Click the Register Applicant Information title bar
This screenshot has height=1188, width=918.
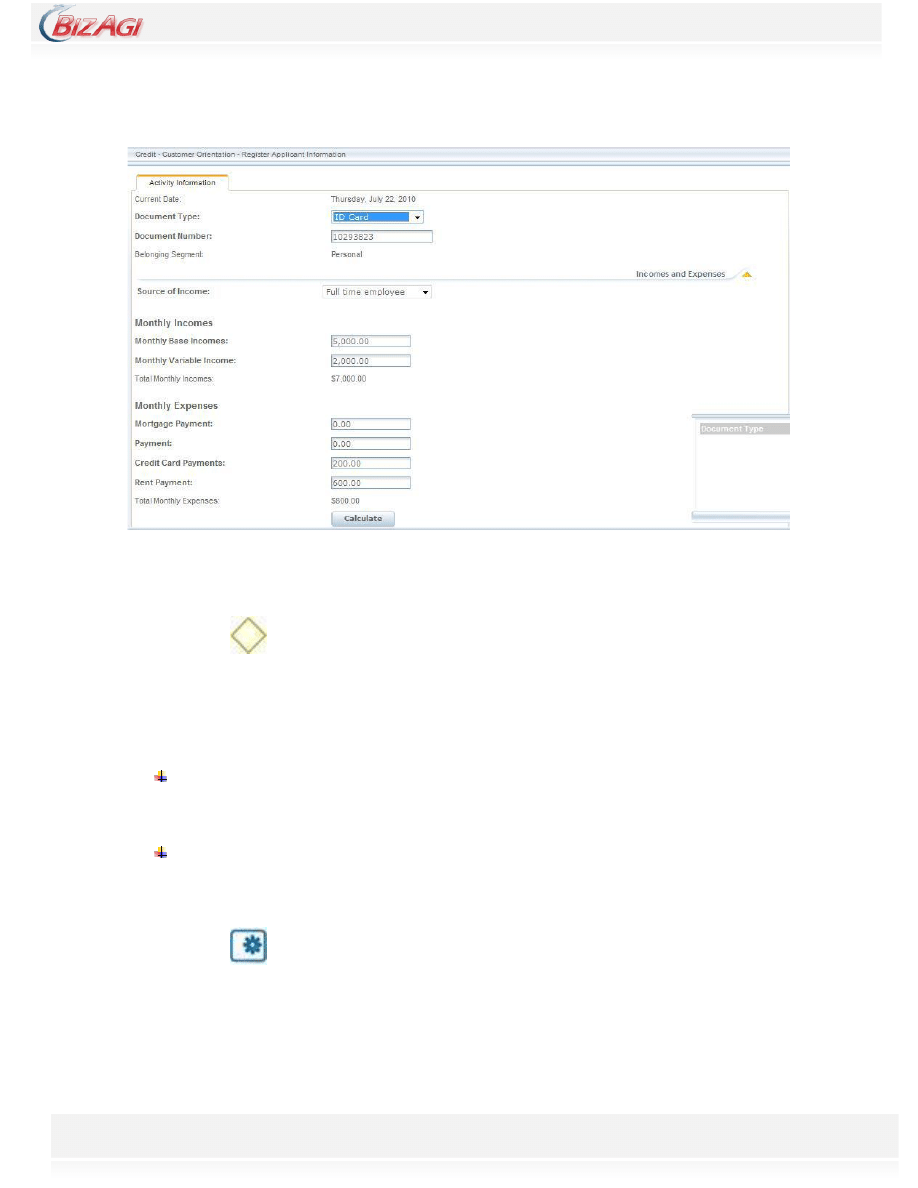click(460, 154)
